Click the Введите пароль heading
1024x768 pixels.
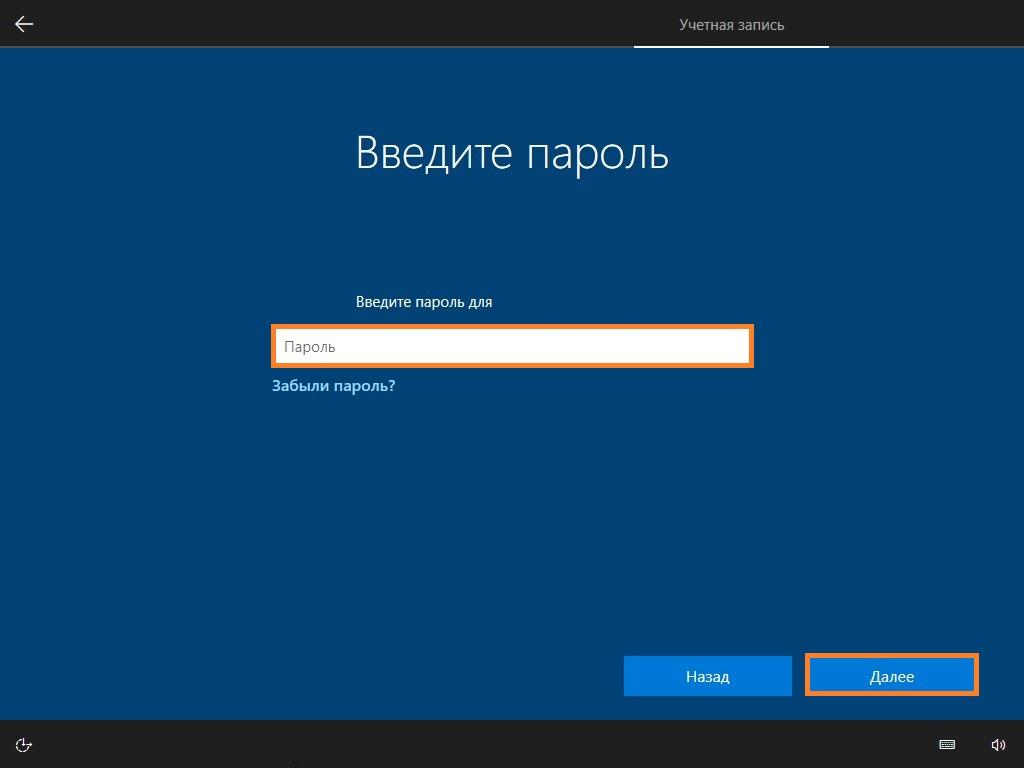point(512,153)
